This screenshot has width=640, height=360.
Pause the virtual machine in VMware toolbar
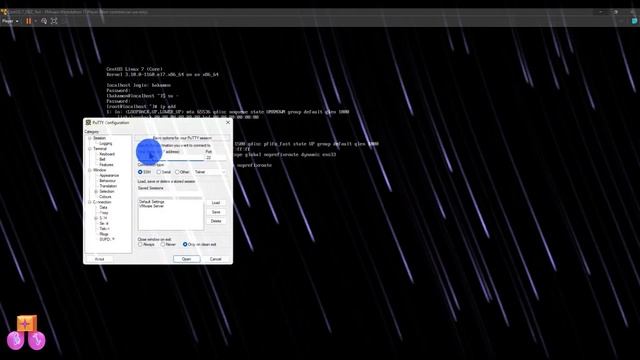point(29,21)
